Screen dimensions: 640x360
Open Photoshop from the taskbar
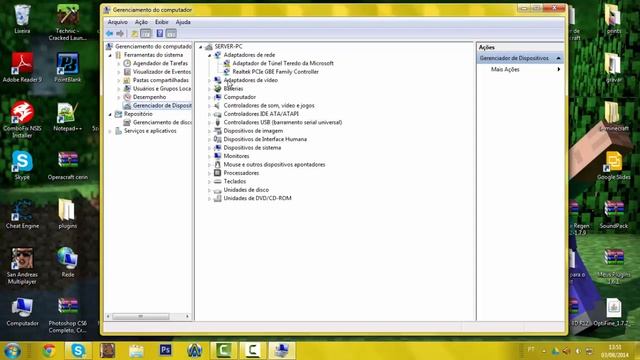(x=165, y=351)
